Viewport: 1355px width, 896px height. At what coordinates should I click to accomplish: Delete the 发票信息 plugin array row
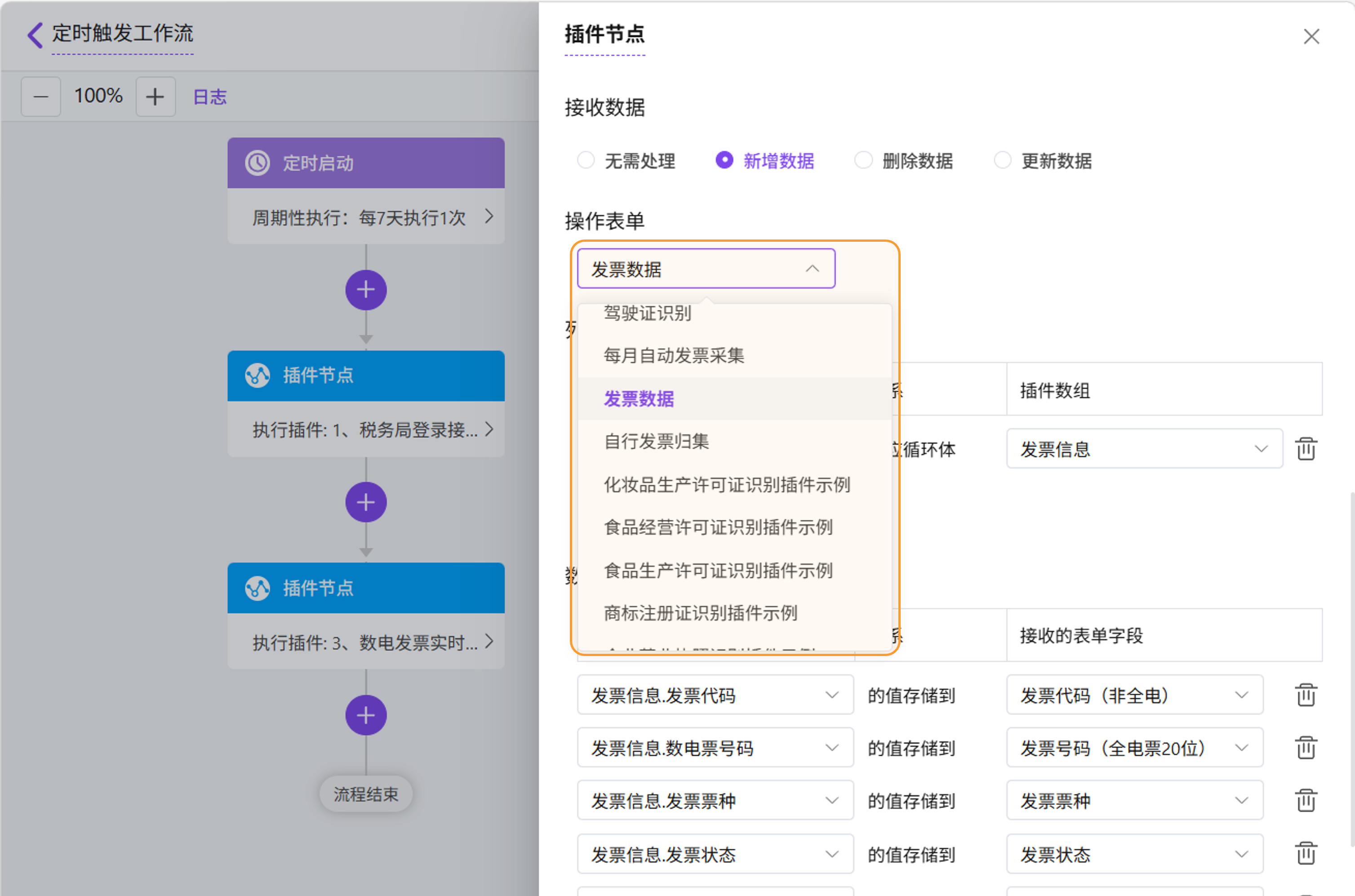click(1306, 449)
